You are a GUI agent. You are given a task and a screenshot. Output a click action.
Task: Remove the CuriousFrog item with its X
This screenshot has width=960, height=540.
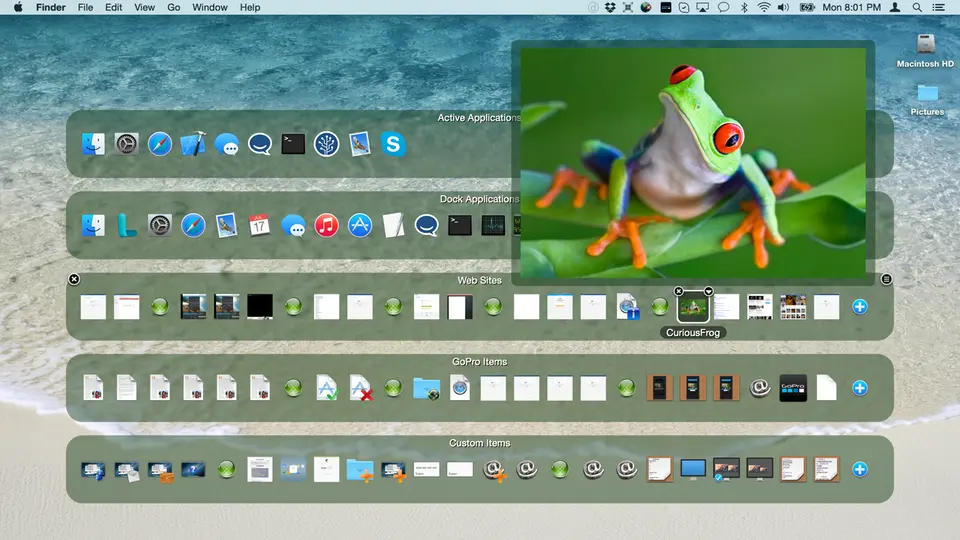tap(678, 291)
